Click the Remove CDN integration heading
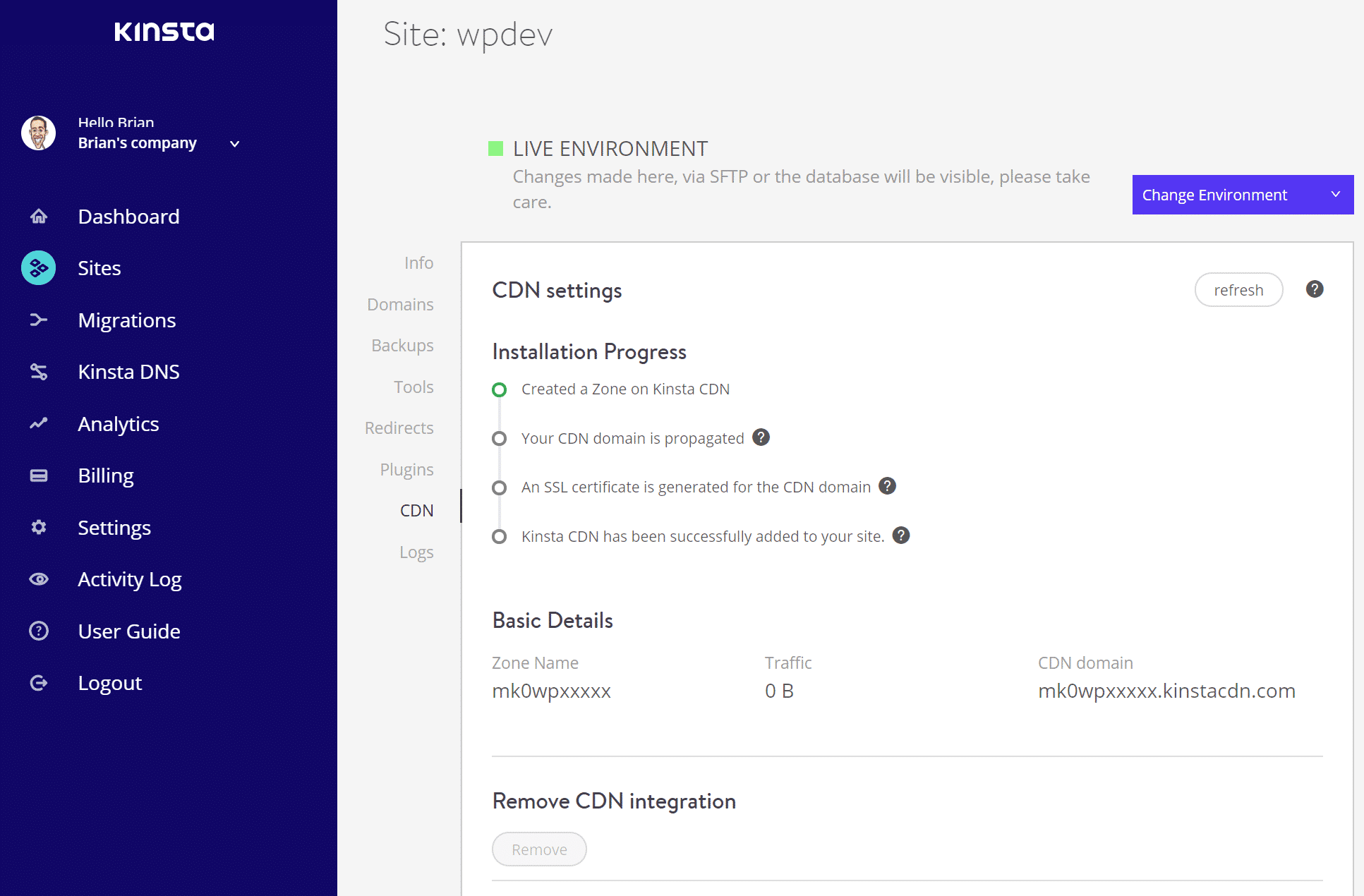This screenshot has height=896, width=1364. point(614,801)
